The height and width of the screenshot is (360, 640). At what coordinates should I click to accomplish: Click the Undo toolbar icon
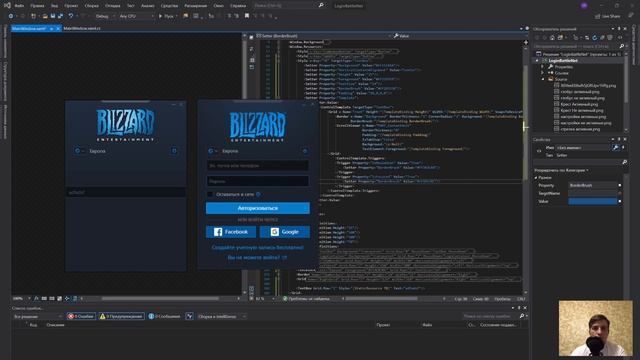tap(71, 16)
